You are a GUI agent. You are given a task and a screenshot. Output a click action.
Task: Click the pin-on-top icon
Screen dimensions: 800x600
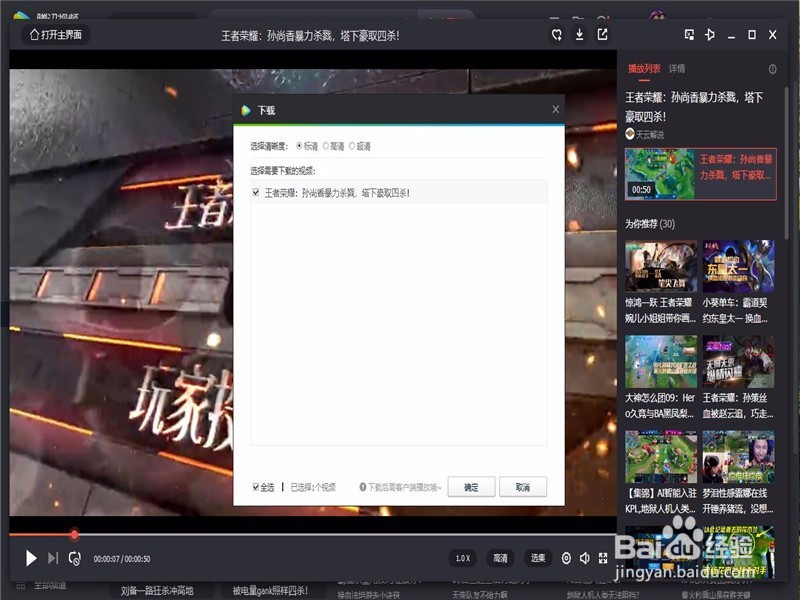coord(710,35)
